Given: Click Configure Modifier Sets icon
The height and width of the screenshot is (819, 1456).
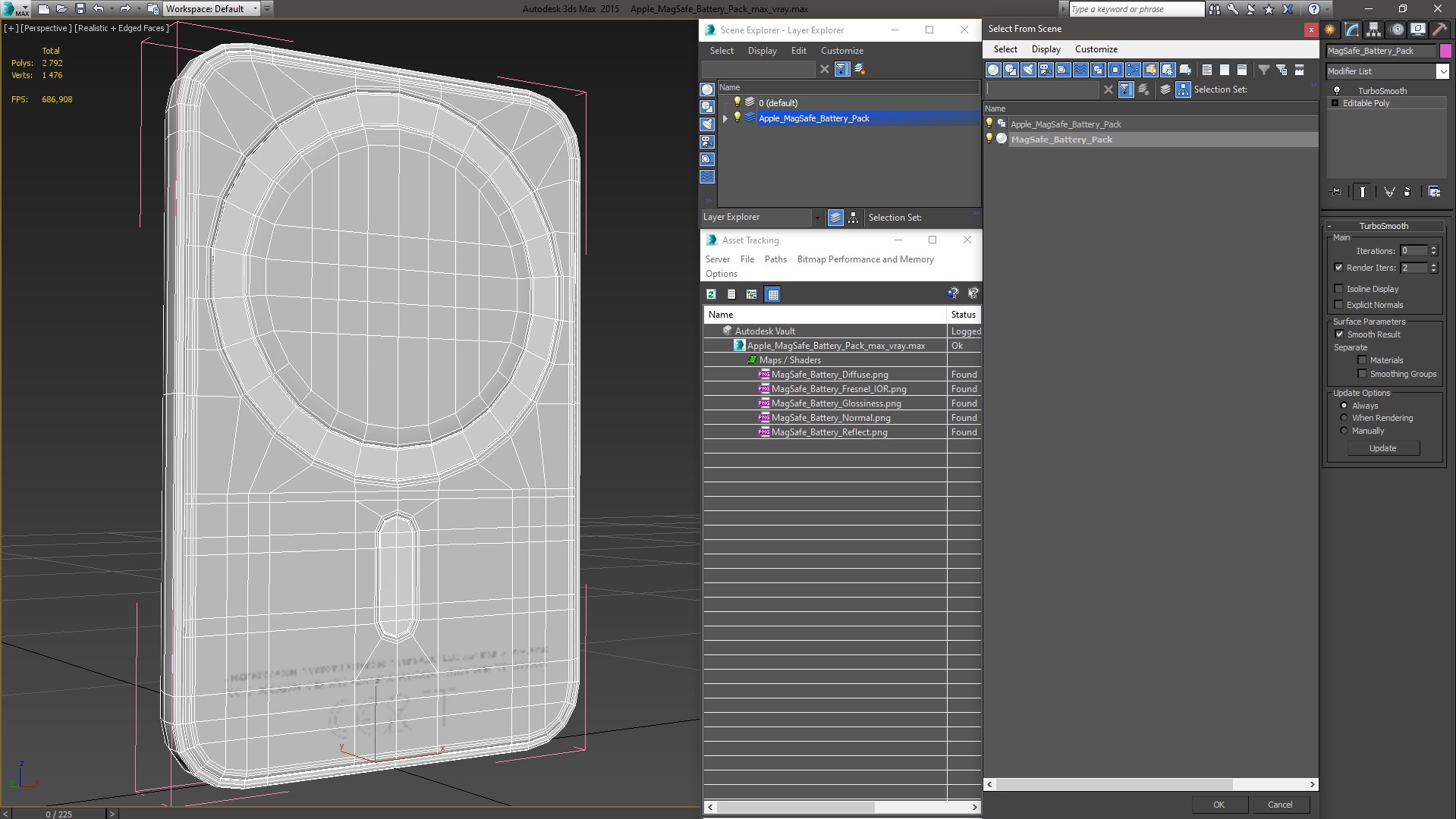Looking at the screenshot, I should [x=1434, y=192].
